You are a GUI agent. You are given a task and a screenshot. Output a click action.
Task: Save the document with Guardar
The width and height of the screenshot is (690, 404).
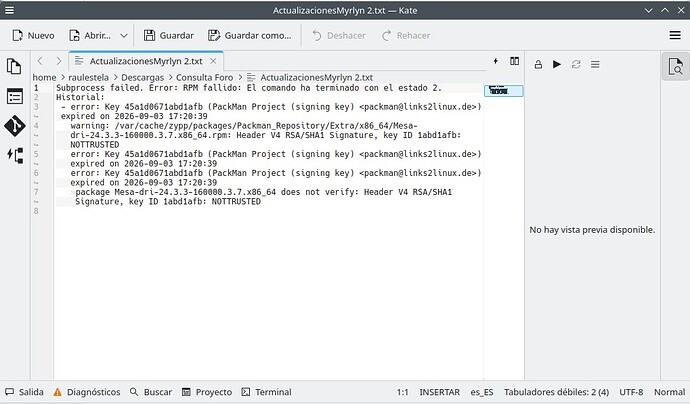(x=169, y=36)
